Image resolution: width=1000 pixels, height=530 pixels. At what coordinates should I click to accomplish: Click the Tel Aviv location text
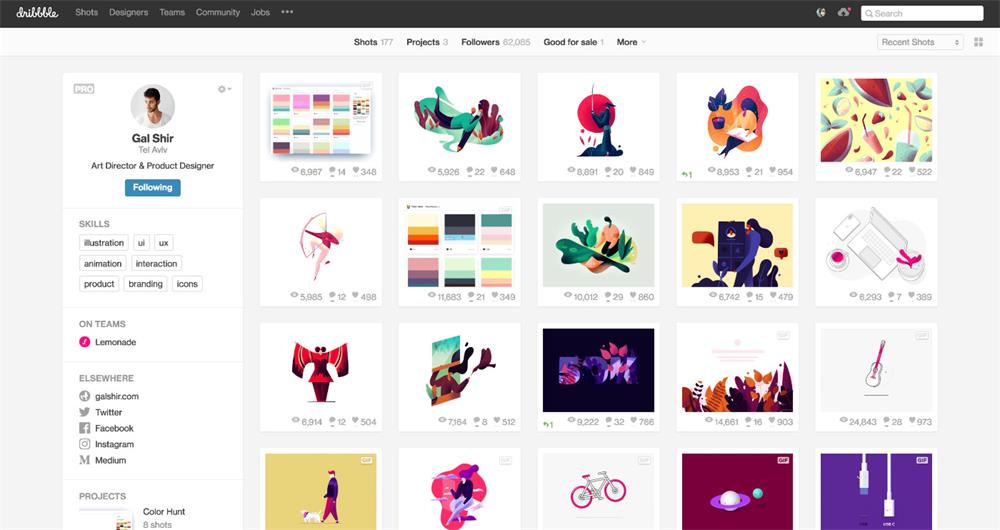(152, 150)
